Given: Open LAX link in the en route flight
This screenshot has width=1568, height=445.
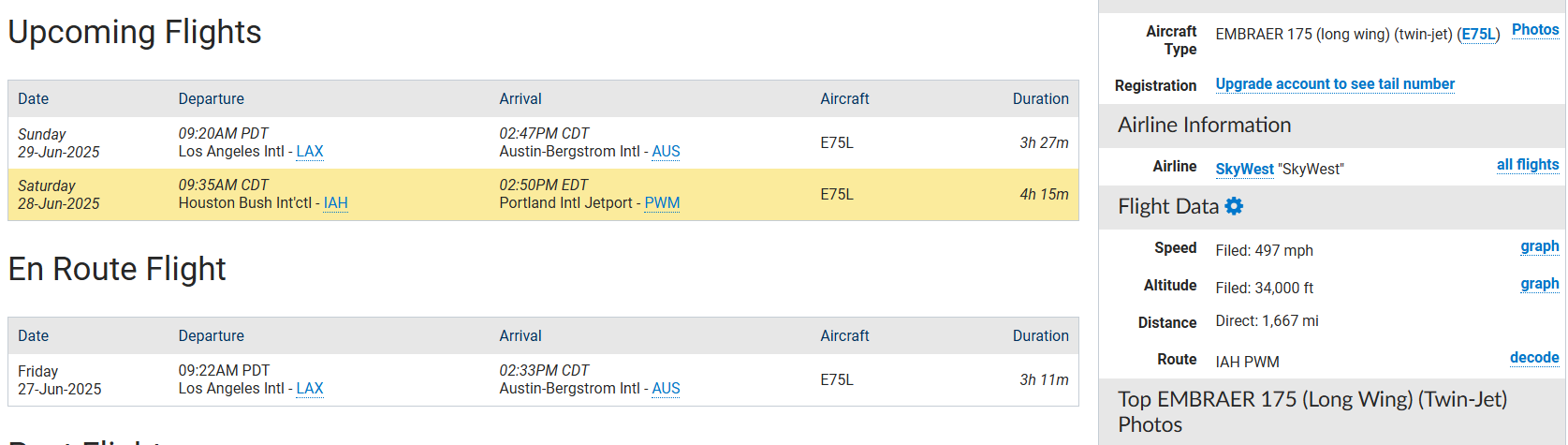Looking at the screenshot, I should click(x=310, y=389).
